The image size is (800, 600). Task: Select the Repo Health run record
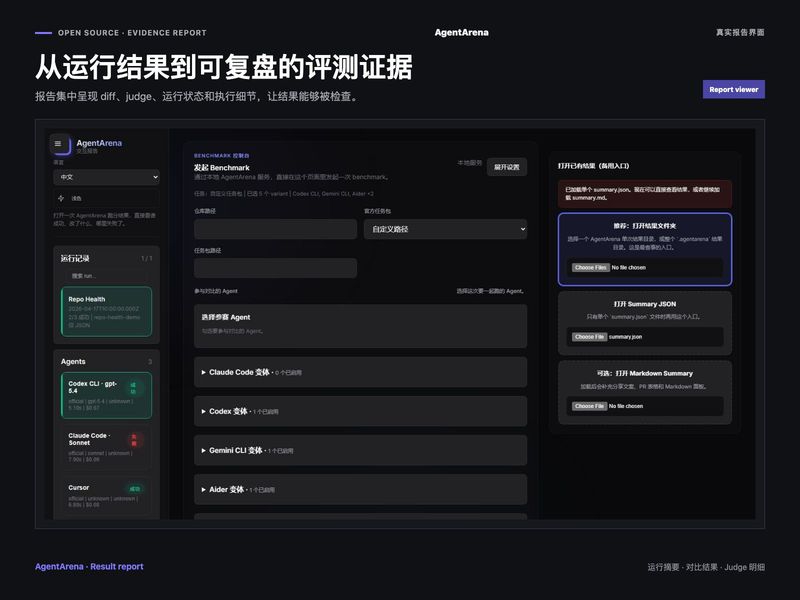pyautogui.click(x=106, y=311)
